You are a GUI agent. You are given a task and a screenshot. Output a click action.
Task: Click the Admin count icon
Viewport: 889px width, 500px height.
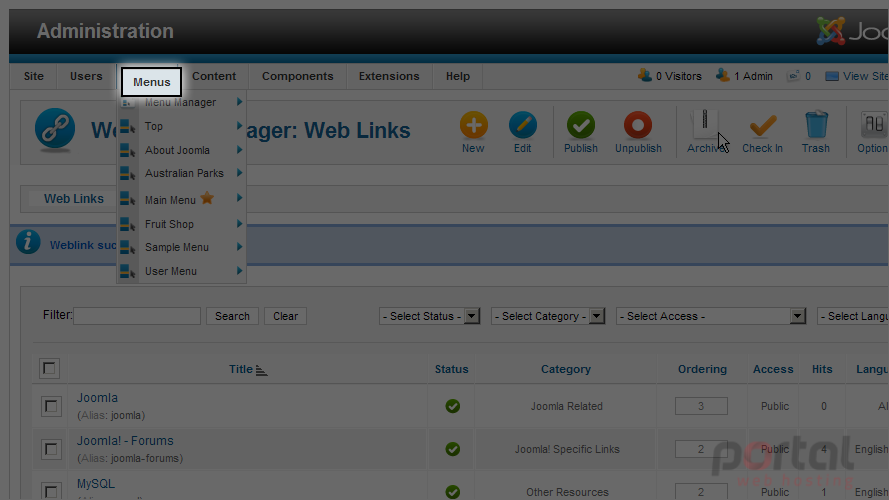click(722, 75)
